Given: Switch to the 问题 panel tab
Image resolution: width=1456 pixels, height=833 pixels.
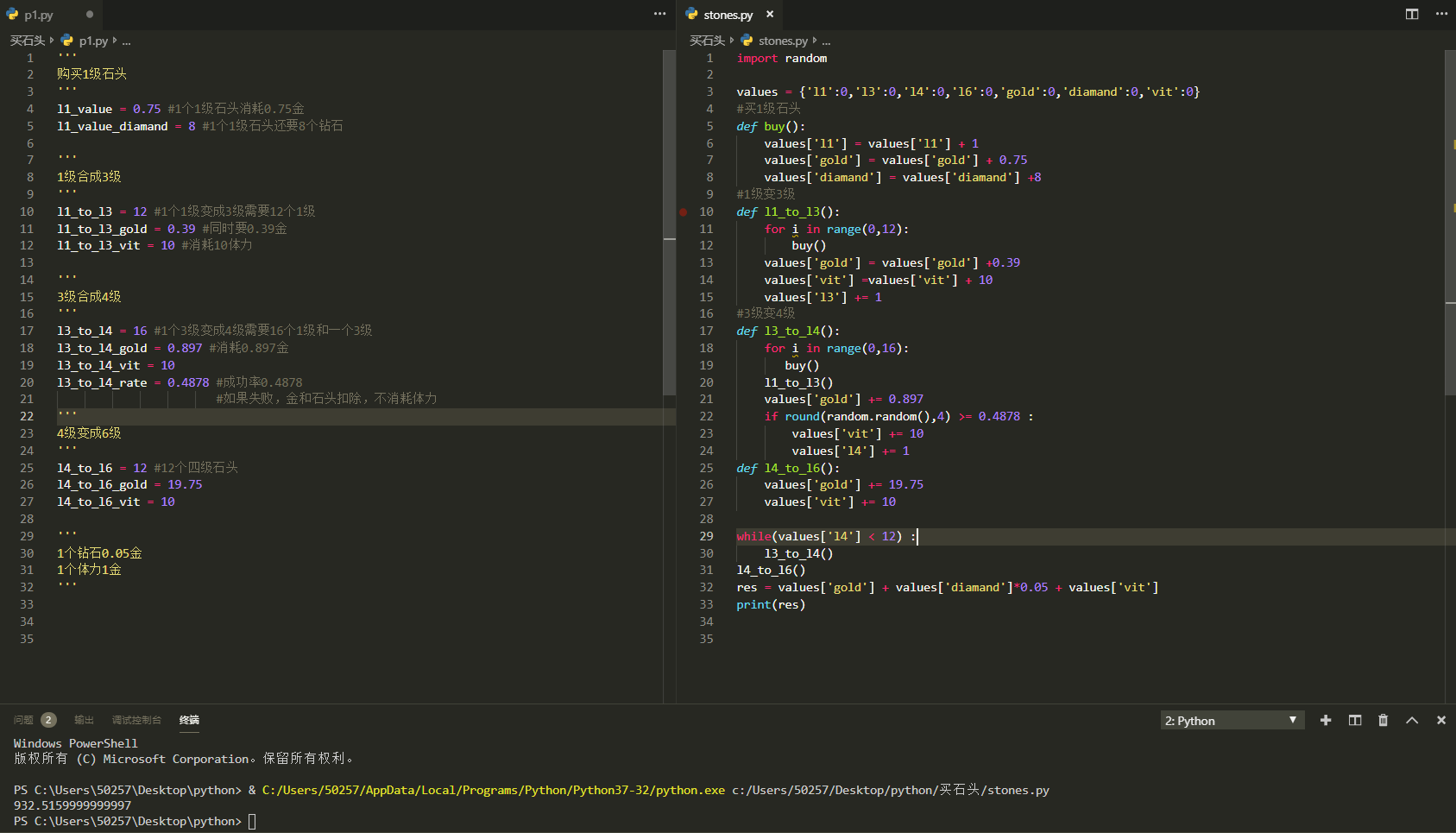Looking at the screenshot, I should coord(24,720).
